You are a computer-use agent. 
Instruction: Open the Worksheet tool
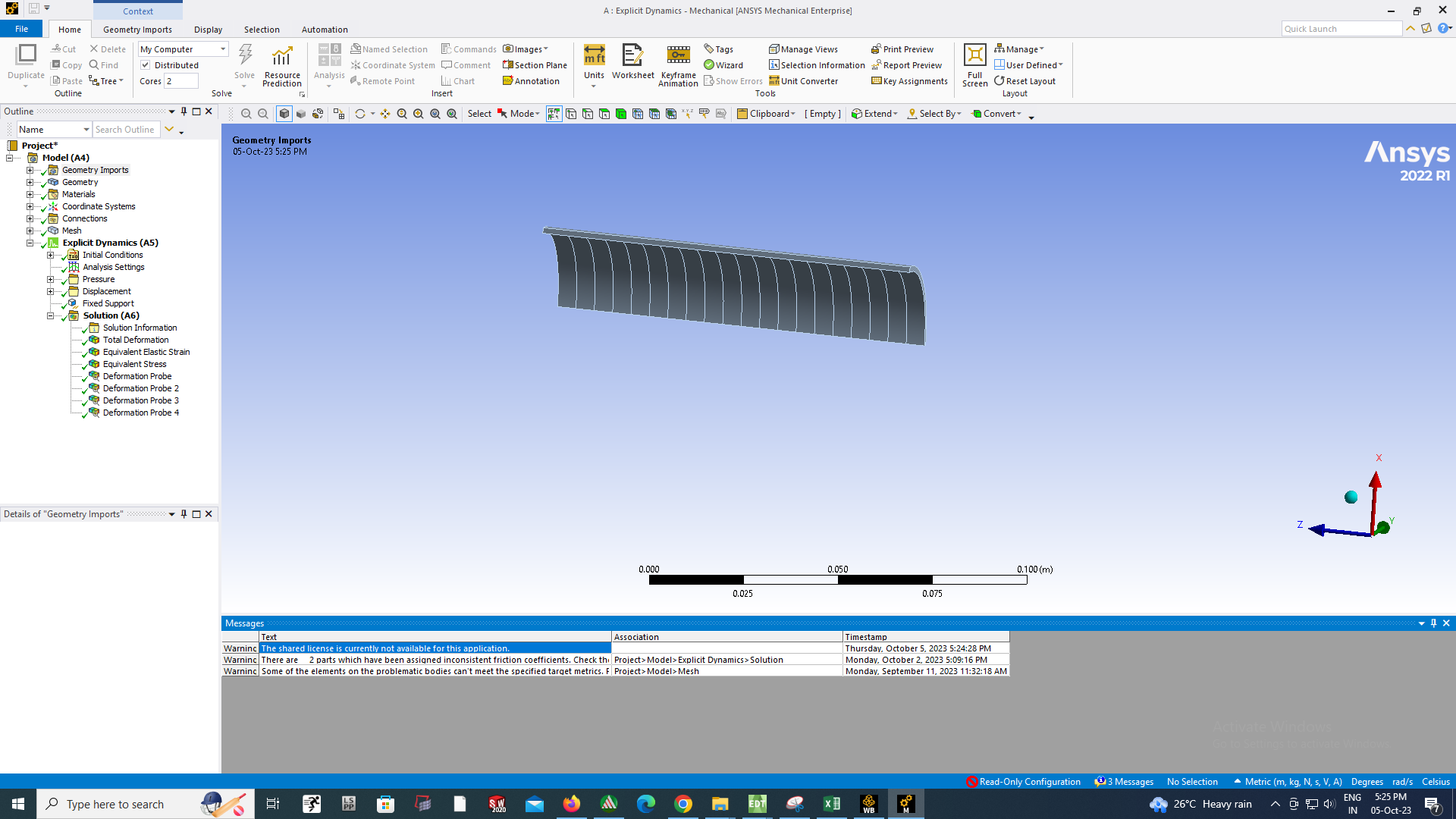pos(632,56)
